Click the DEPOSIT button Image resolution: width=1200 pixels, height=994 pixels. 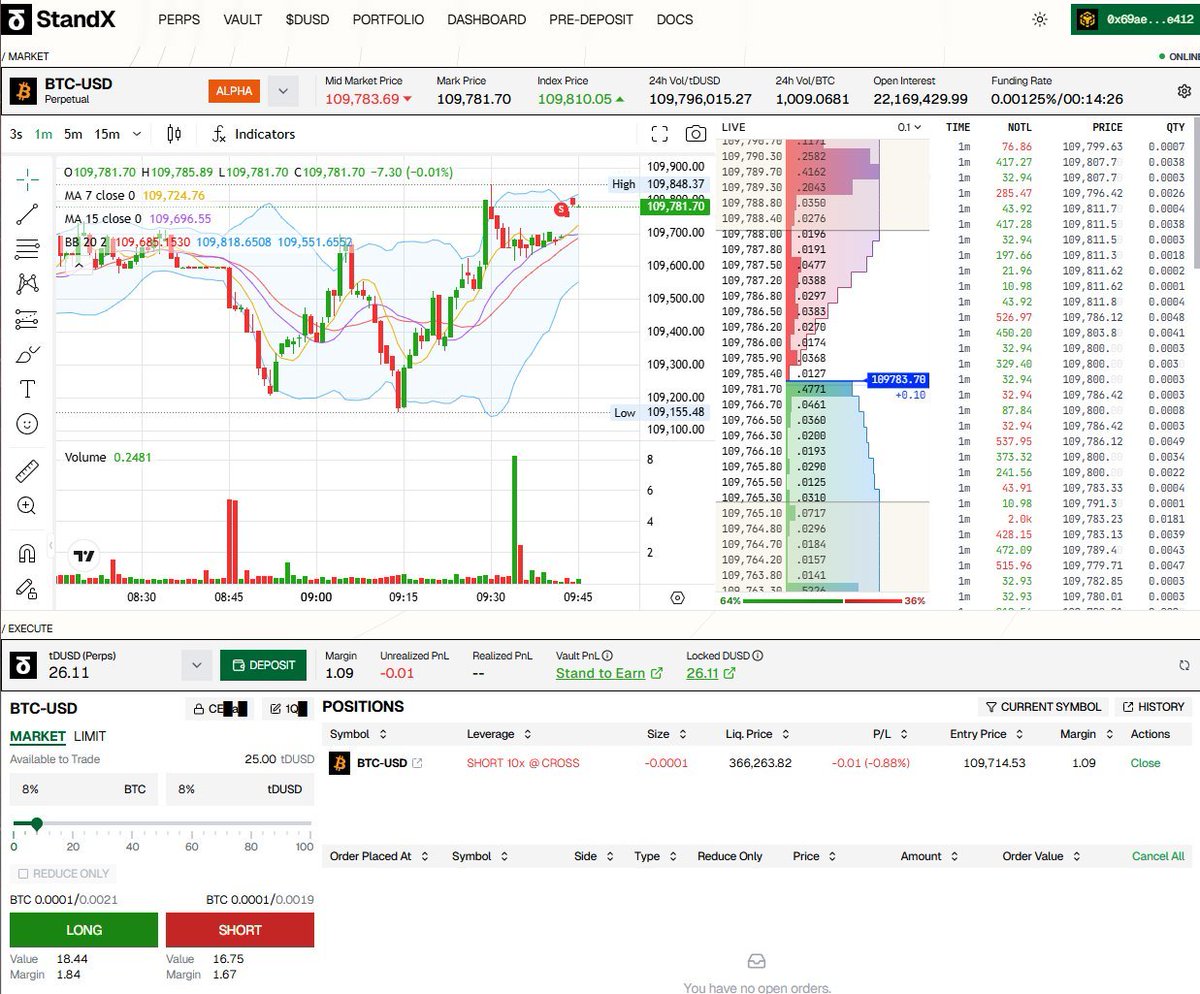tap(264, 665)
